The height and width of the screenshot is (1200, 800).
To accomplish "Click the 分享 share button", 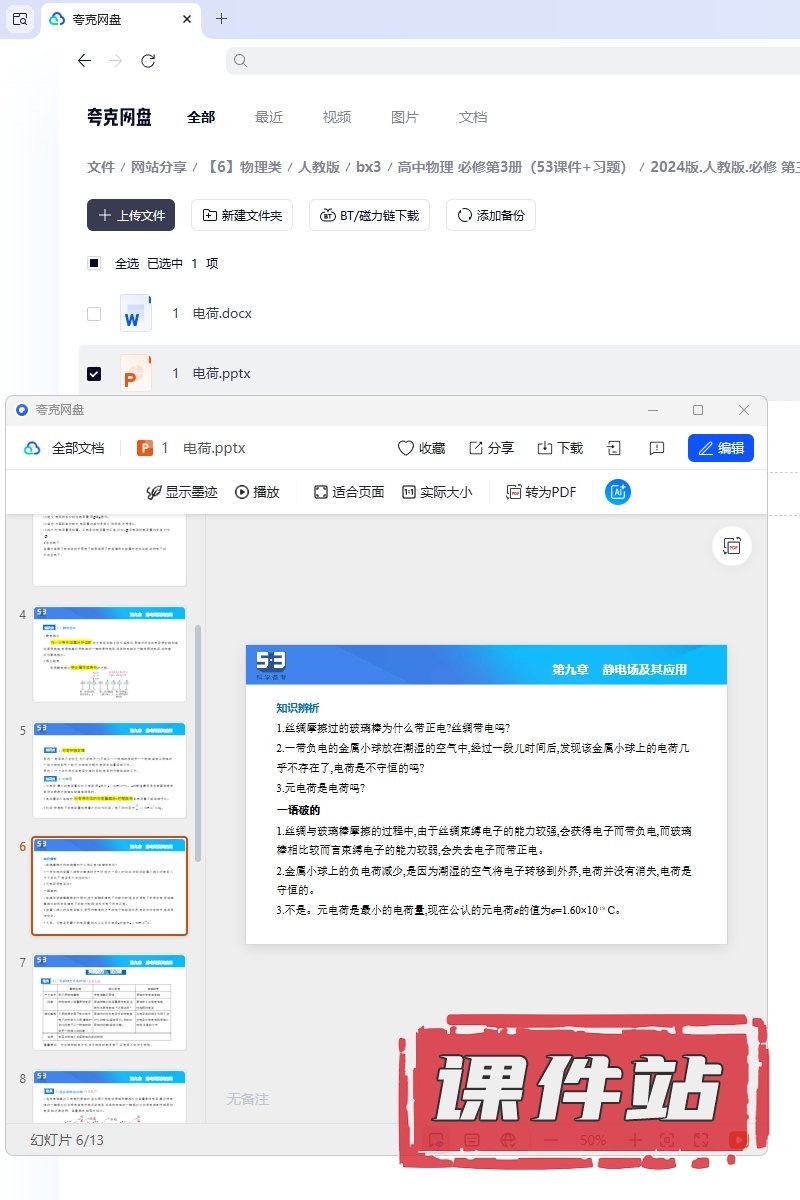I will pyautogui.click(x=491, y=448).
